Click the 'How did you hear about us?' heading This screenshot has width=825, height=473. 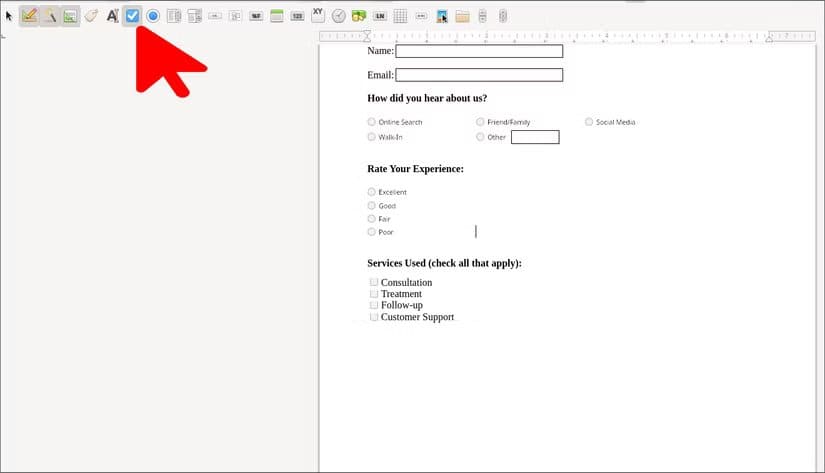pos(427,98)
